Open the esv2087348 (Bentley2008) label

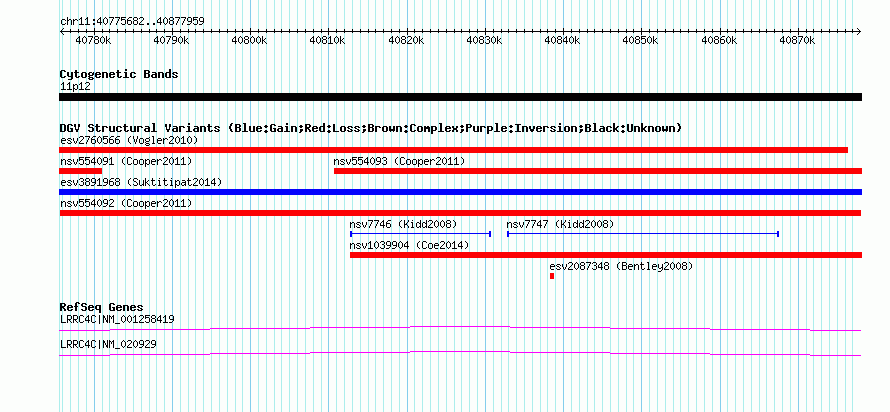click(x=621, y=266)
